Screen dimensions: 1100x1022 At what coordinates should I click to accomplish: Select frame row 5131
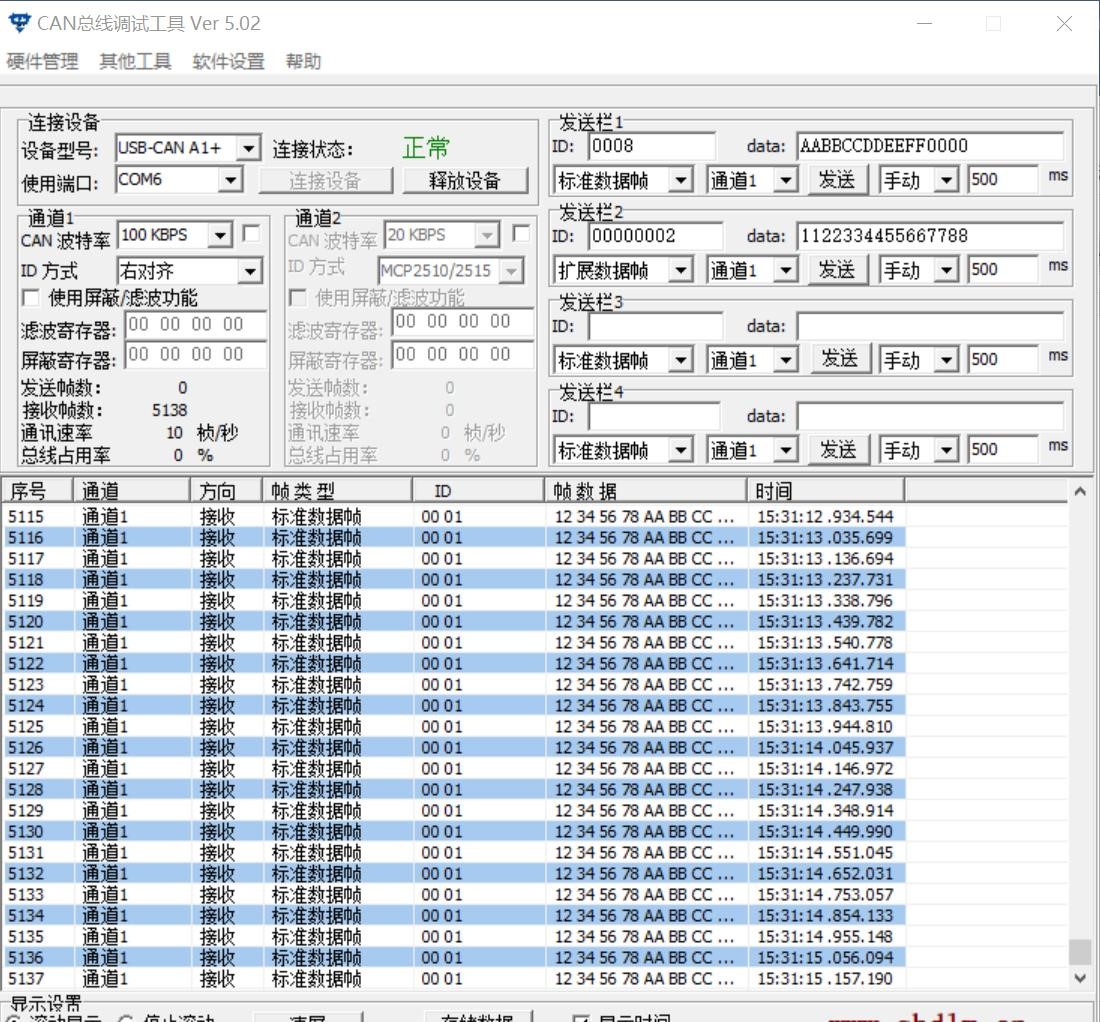(x=453, y=853)
